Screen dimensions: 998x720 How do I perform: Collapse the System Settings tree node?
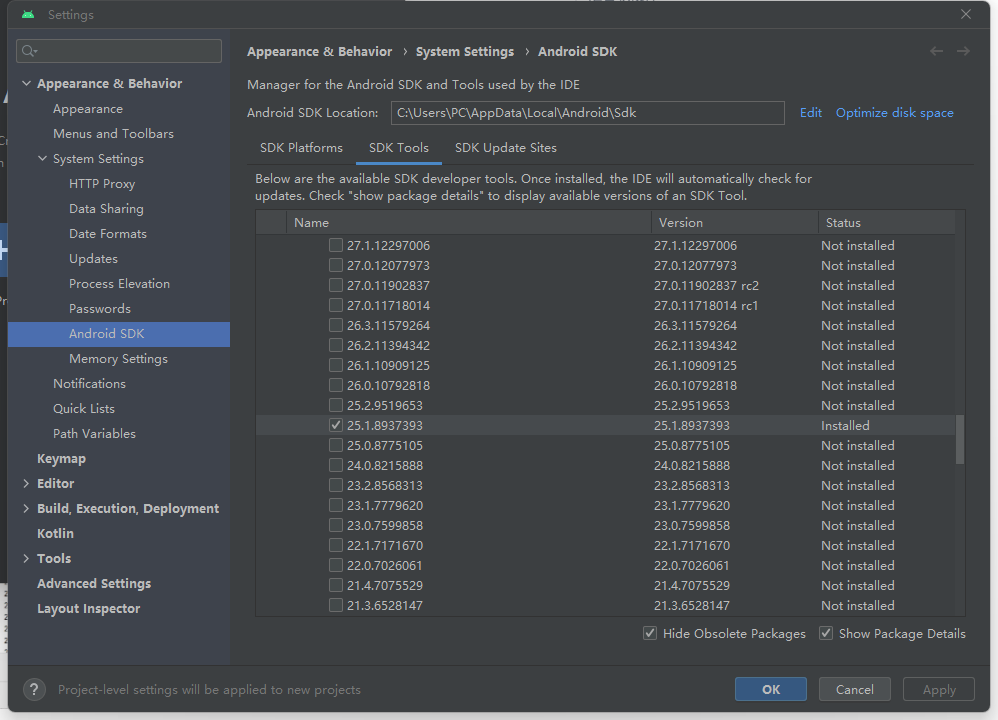click(x=42, y=159)
